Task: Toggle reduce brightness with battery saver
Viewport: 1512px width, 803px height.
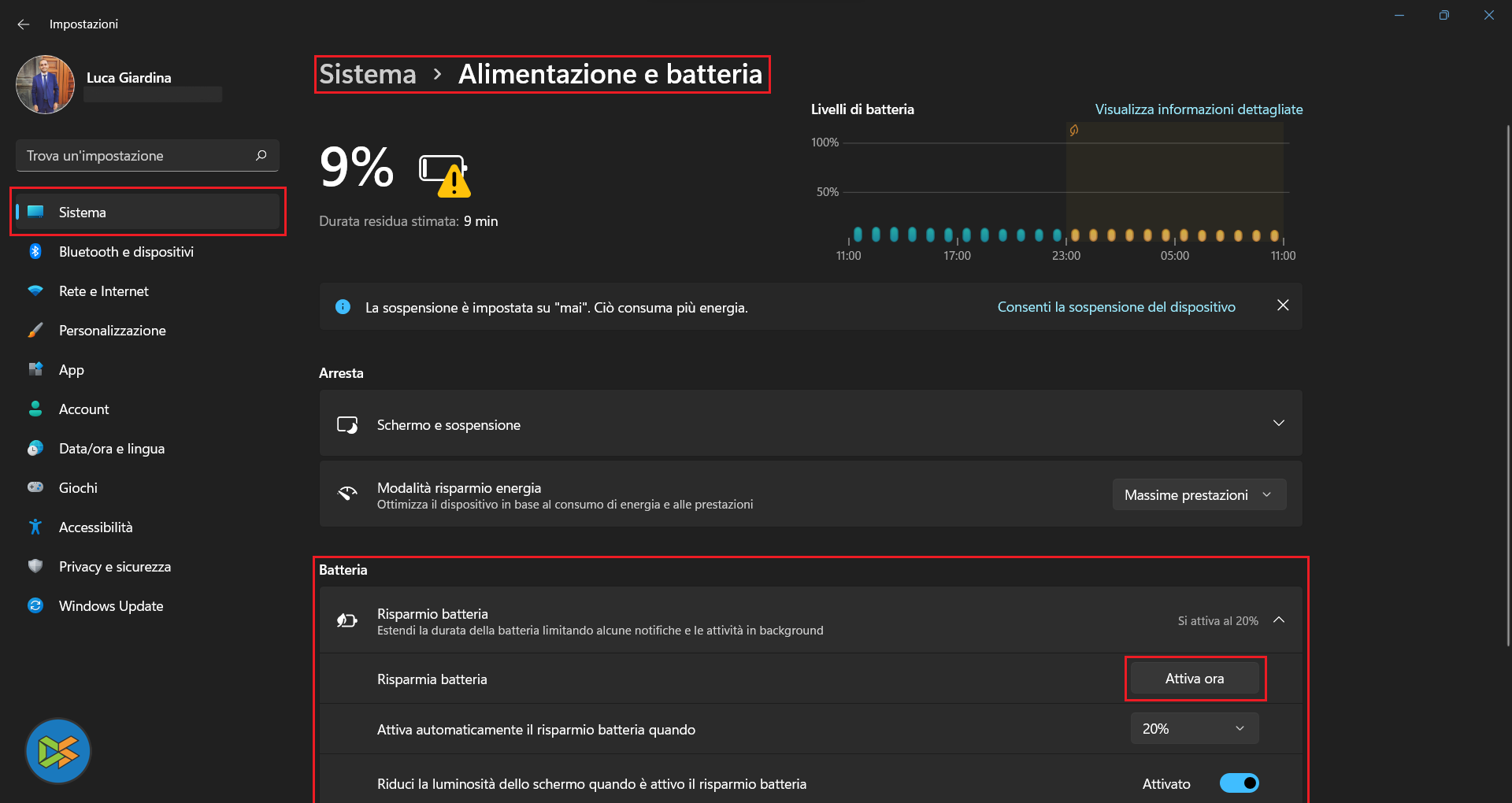Action: (1239, 783)
